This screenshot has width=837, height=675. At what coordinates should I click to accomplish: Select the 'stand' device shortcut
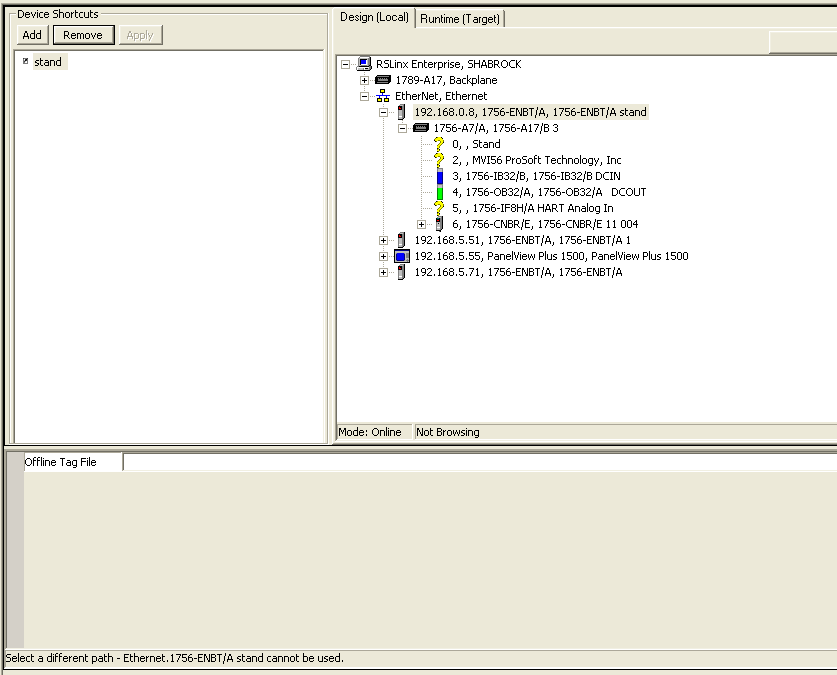click(48, 62)
